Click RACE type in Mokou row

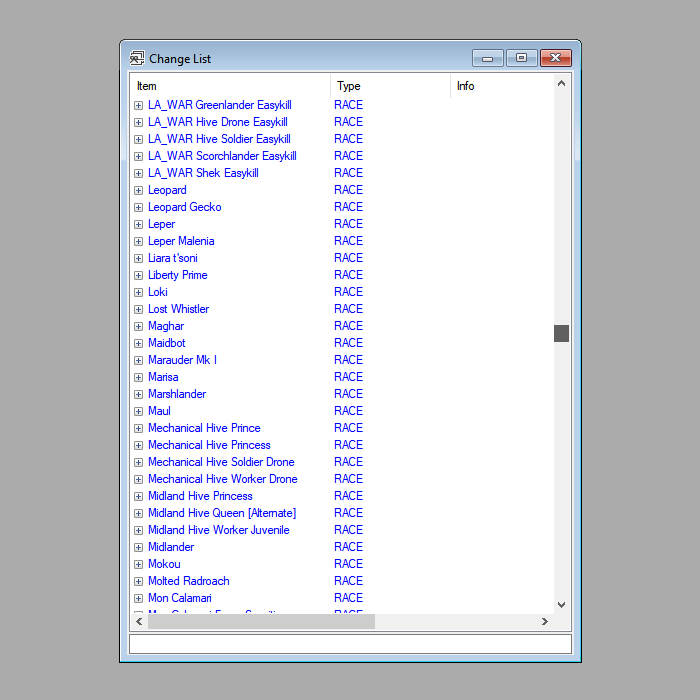[x=348, y=564]
